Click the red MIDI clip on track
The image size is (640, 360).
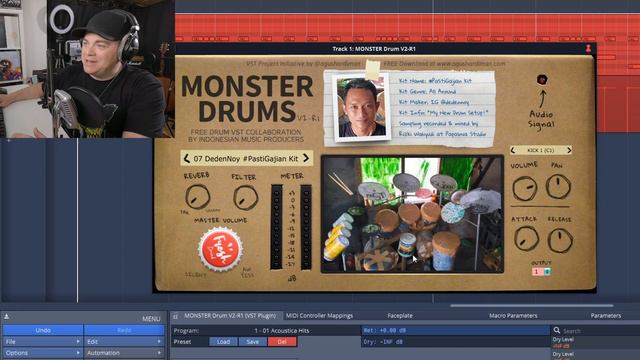coord(407,28)
